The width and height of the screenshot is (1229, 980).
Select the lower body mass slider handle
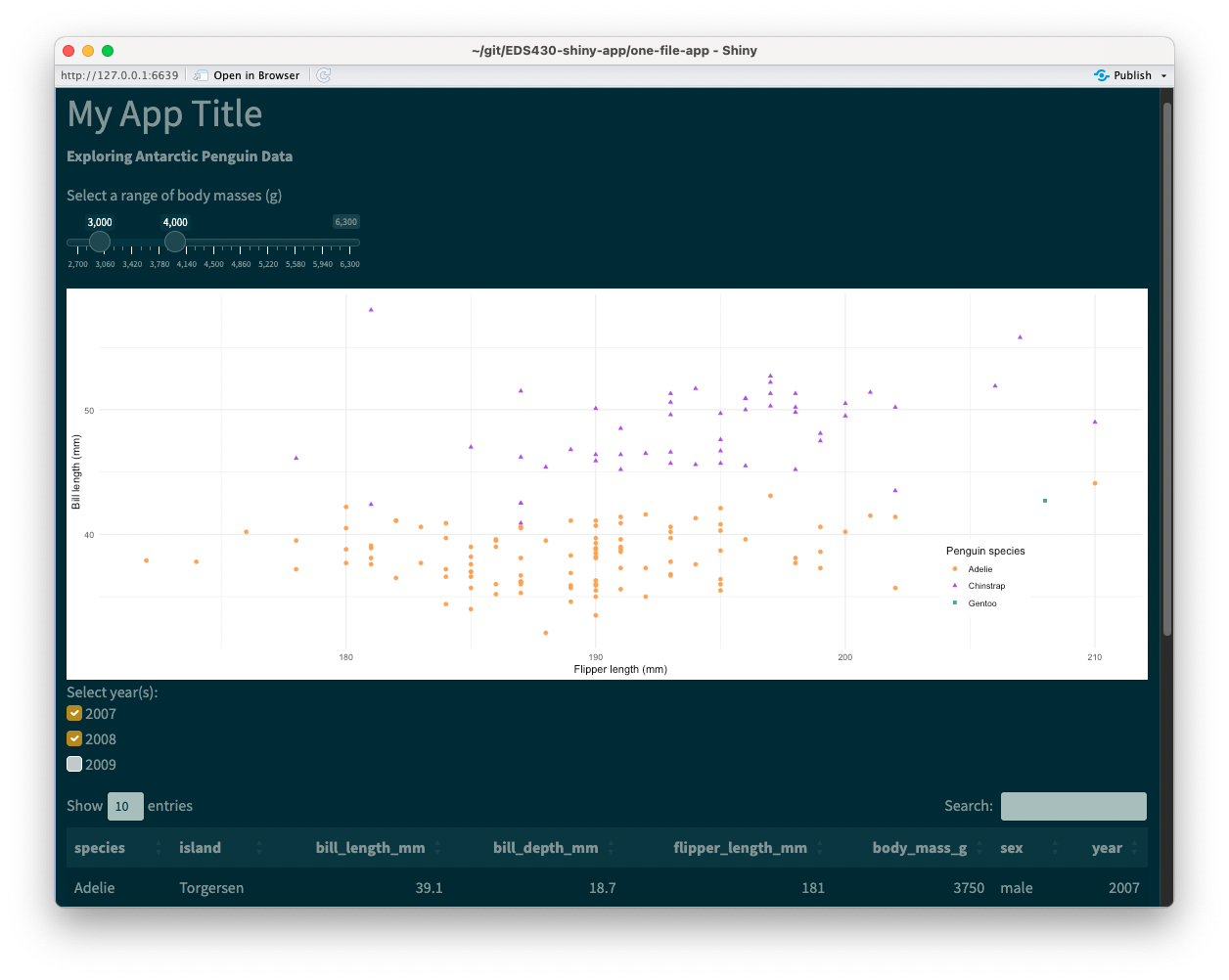(x=99, y=242)
